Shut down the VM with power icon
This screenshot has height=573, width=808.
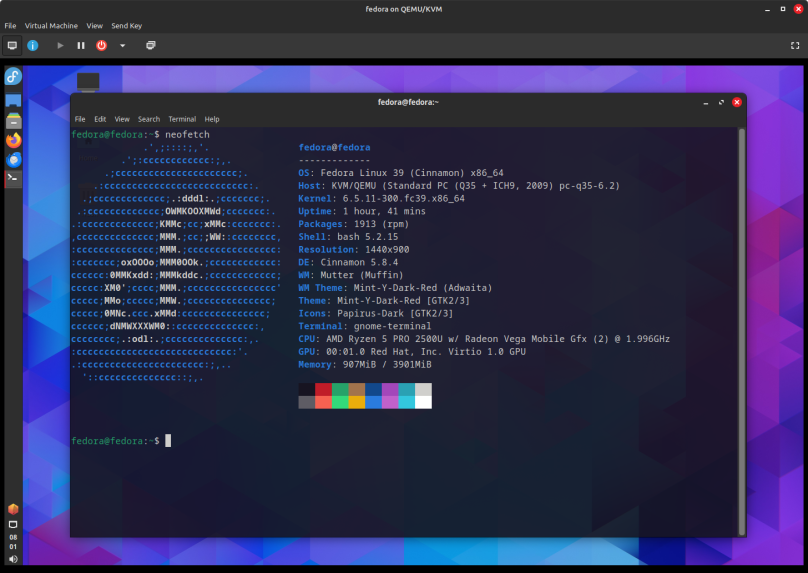coord(102,45)
